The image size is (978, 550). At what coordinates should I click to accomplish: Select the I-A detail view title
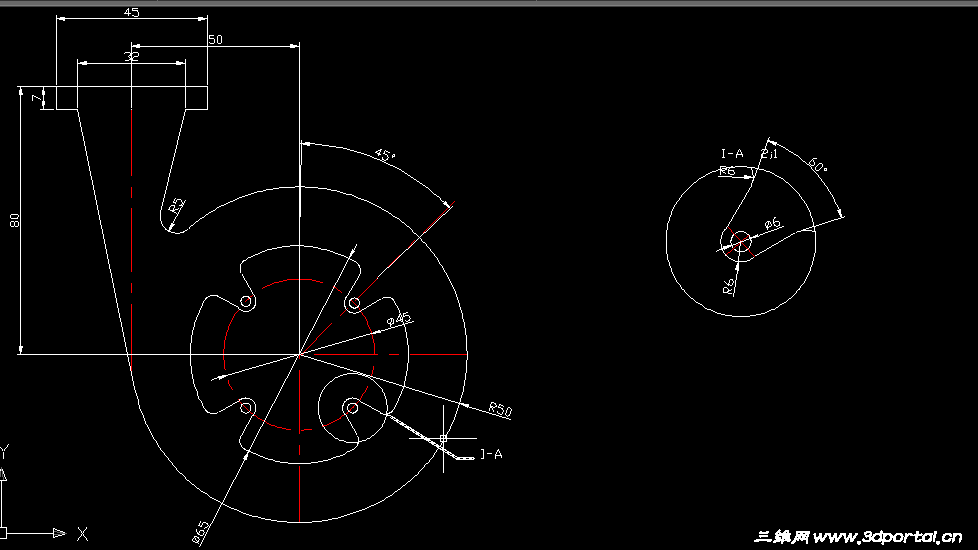[732, 153]
